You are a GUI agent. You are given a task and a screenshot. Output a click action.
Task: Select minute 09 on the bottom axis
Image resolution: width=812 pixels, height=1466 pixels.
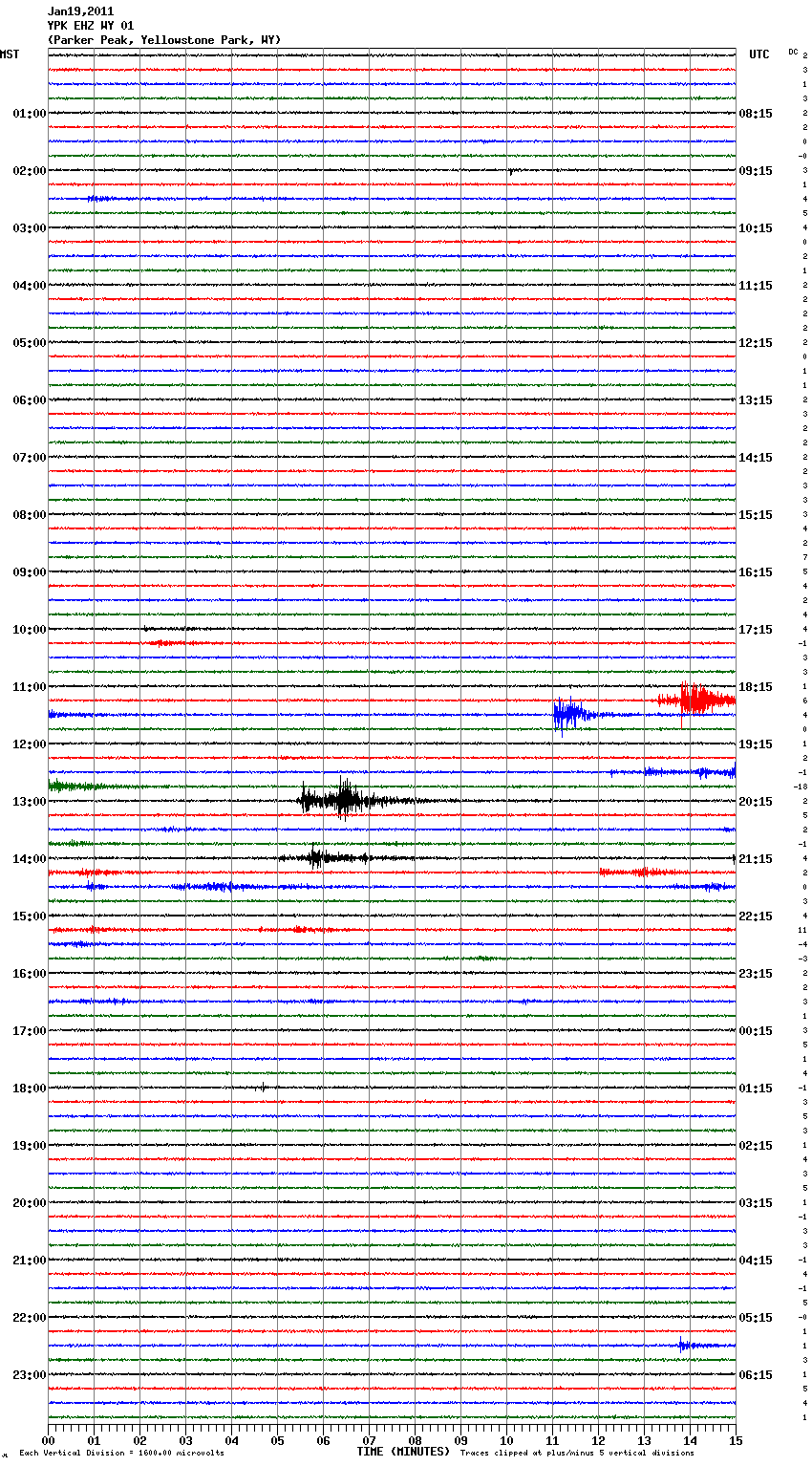[460, 1440]
